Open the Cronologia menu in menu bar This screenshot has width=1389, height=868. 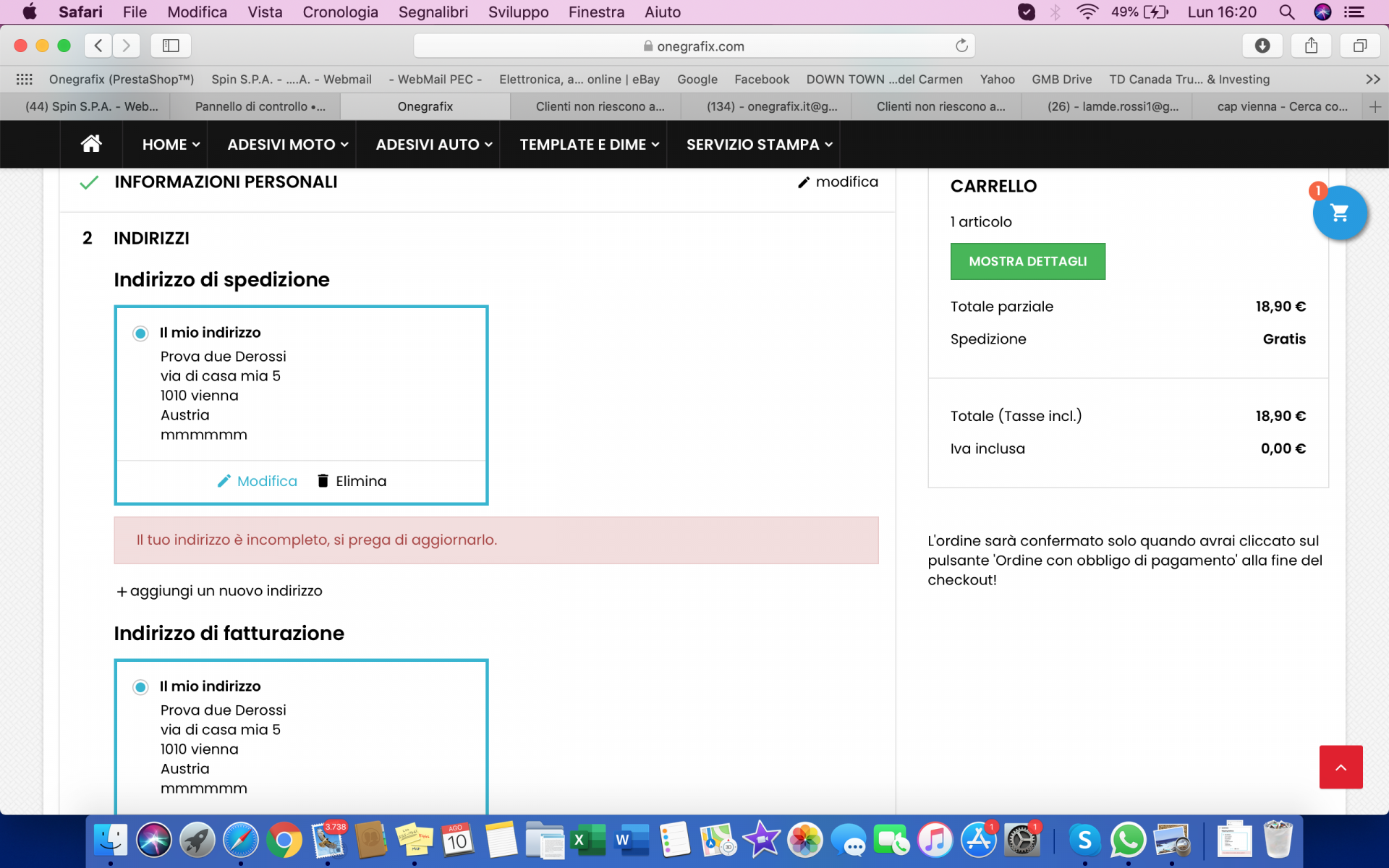tap(340, 12)
